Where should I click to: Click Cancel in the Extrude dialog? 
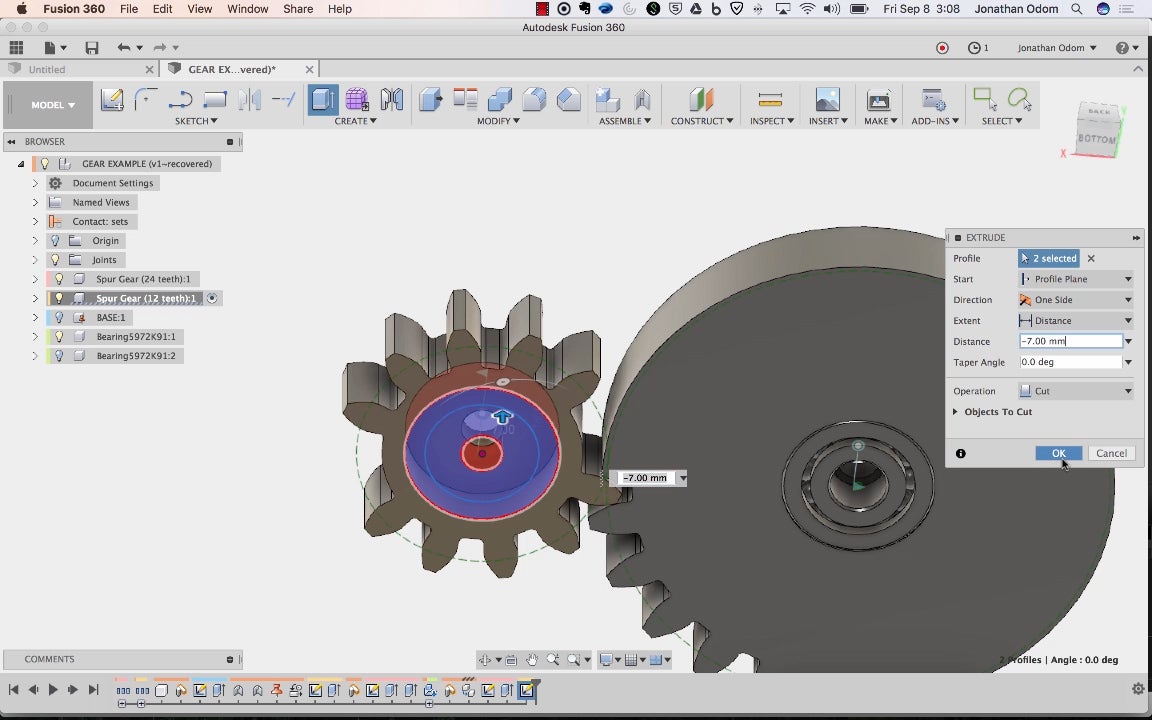[1111, 453]
